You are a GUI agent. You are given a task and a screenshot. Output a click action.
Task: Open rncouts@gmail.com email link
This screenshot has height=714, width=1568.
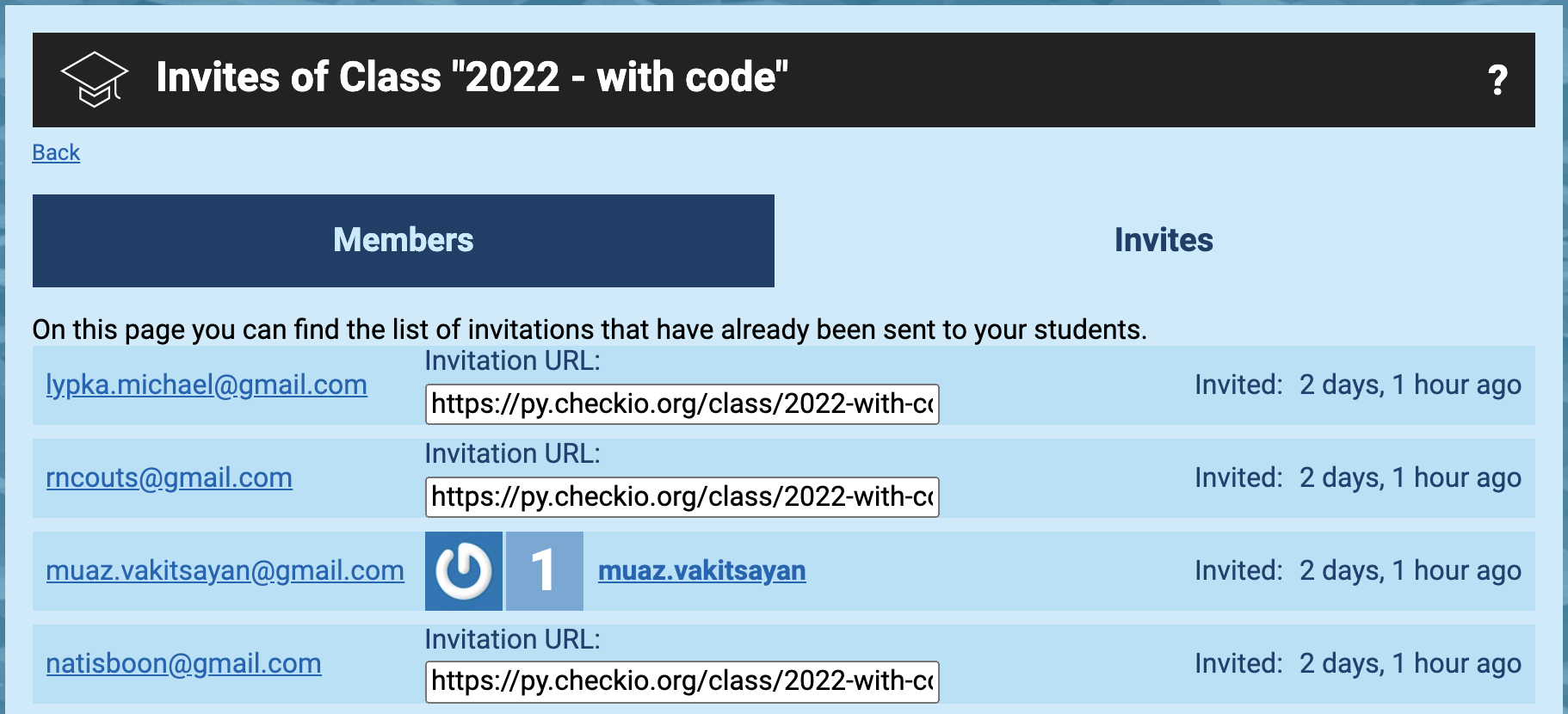click(x=170, y=478)
